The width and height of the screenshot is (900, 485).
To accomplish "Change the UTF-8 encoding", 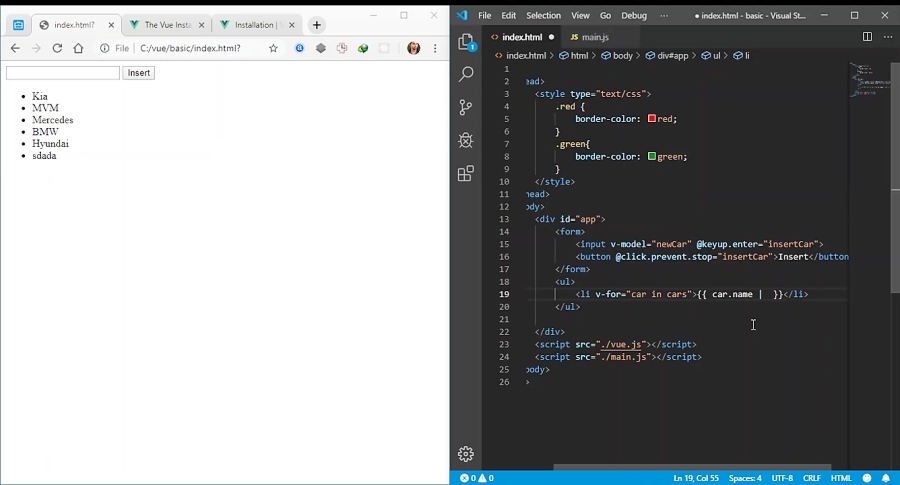I will click(x=782, y=478).
